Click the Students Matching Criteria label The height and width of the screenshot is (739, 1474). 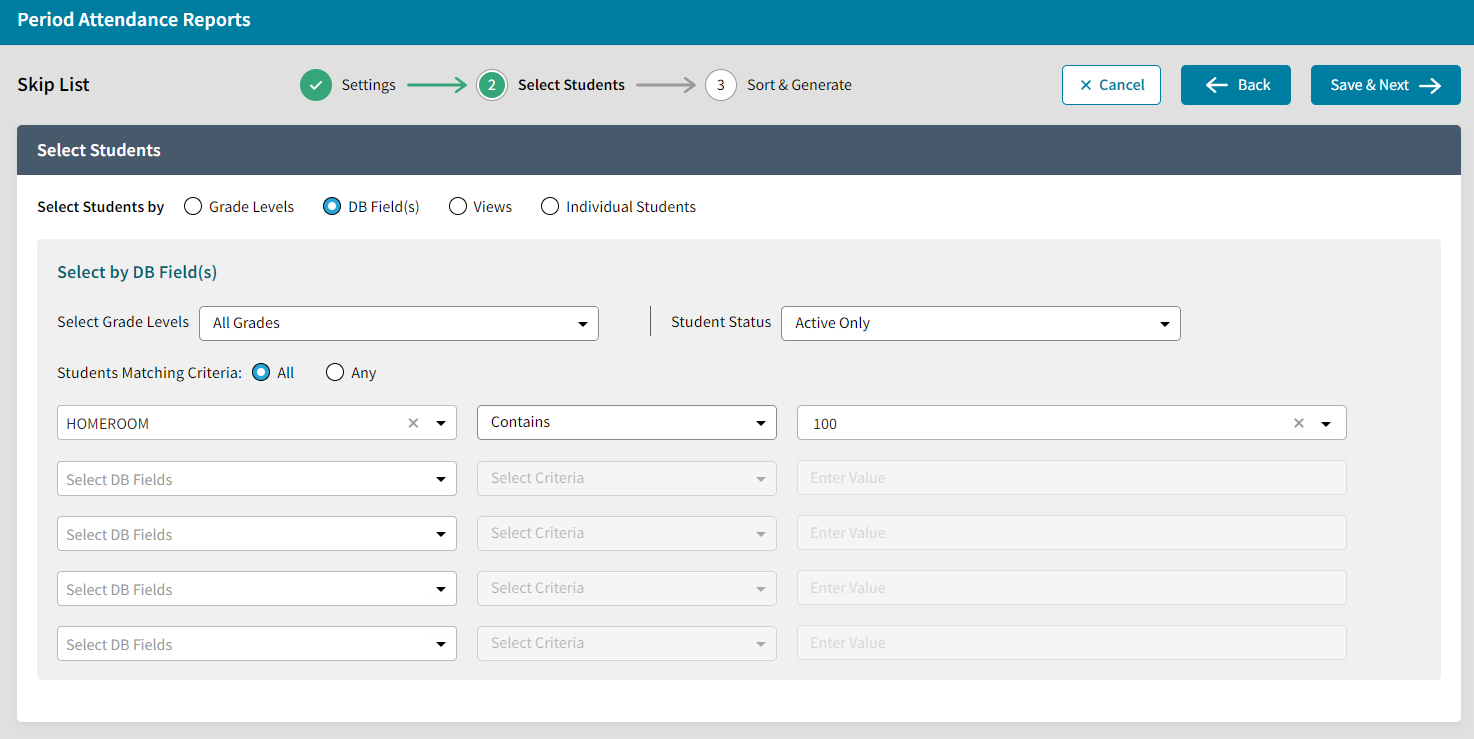(x=149, y=372)
